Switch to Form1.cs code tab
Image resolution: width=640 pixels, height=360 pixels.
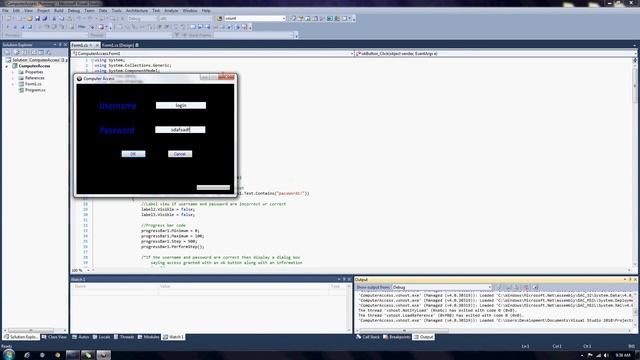click(x=80, y=45)
